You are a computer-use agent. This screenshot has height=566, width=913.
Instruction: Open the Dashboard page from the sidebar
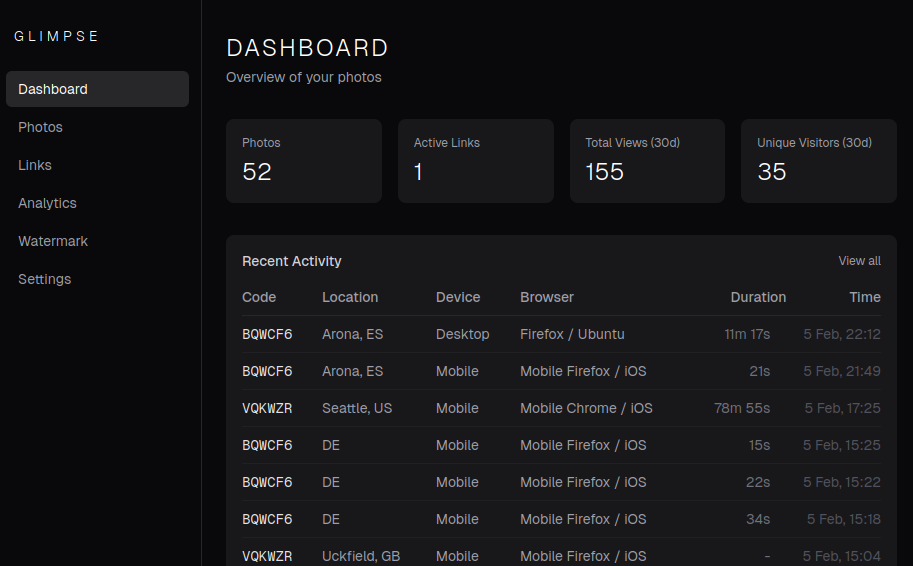(97, 89)
